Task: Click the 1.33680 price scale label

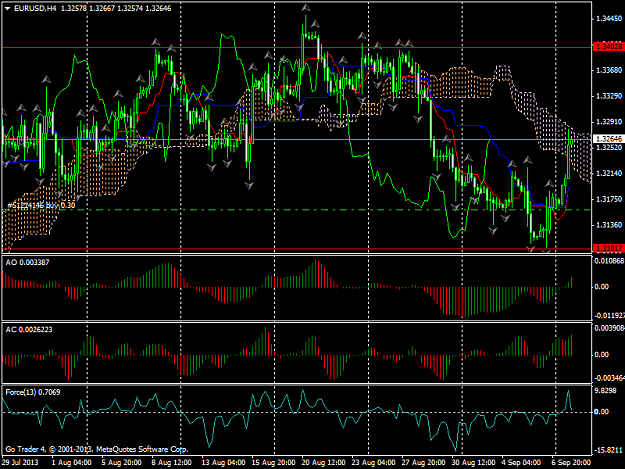Action: pos(609,70)
